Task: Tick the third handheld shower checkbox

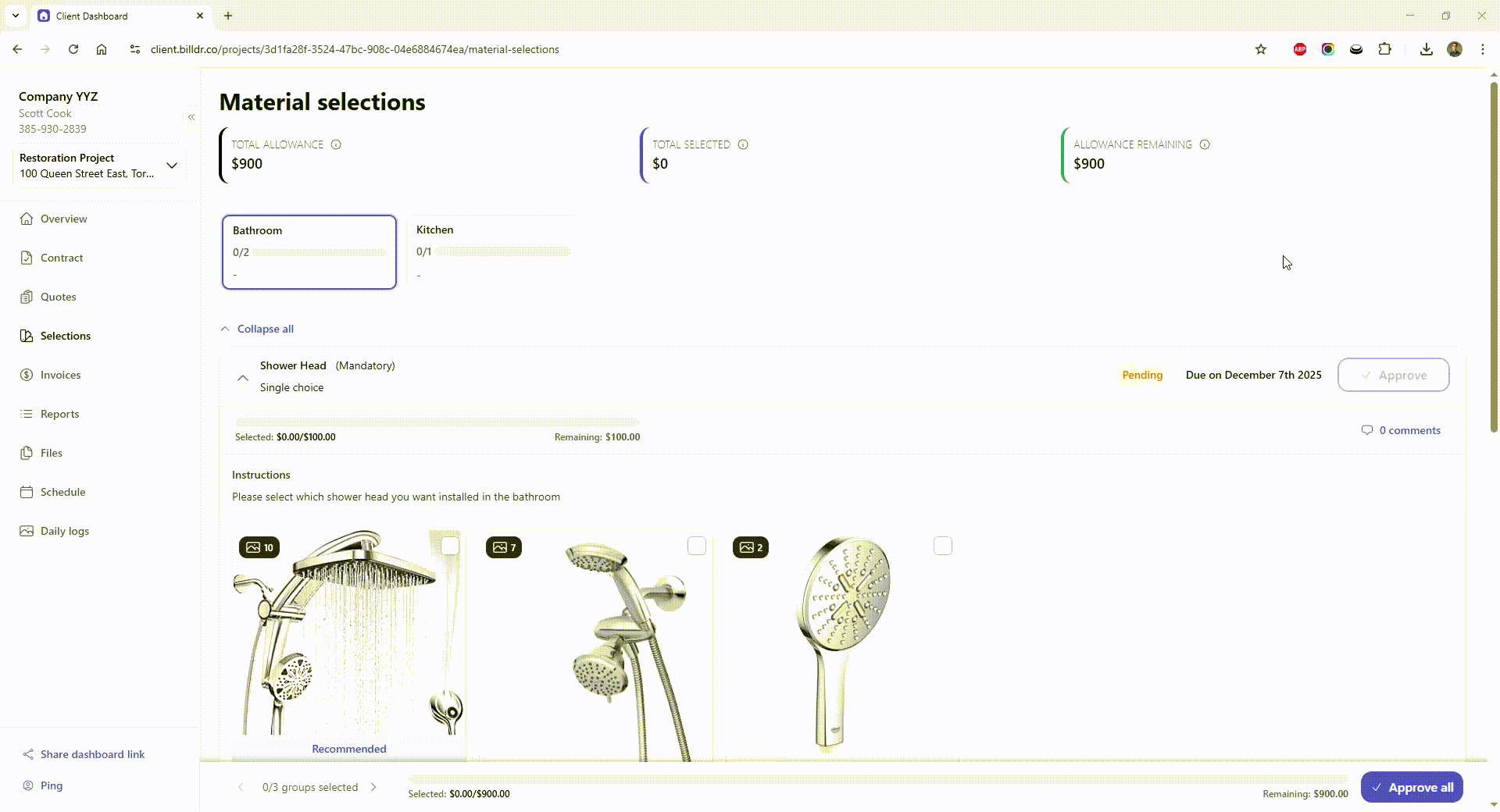Action: 943,546
